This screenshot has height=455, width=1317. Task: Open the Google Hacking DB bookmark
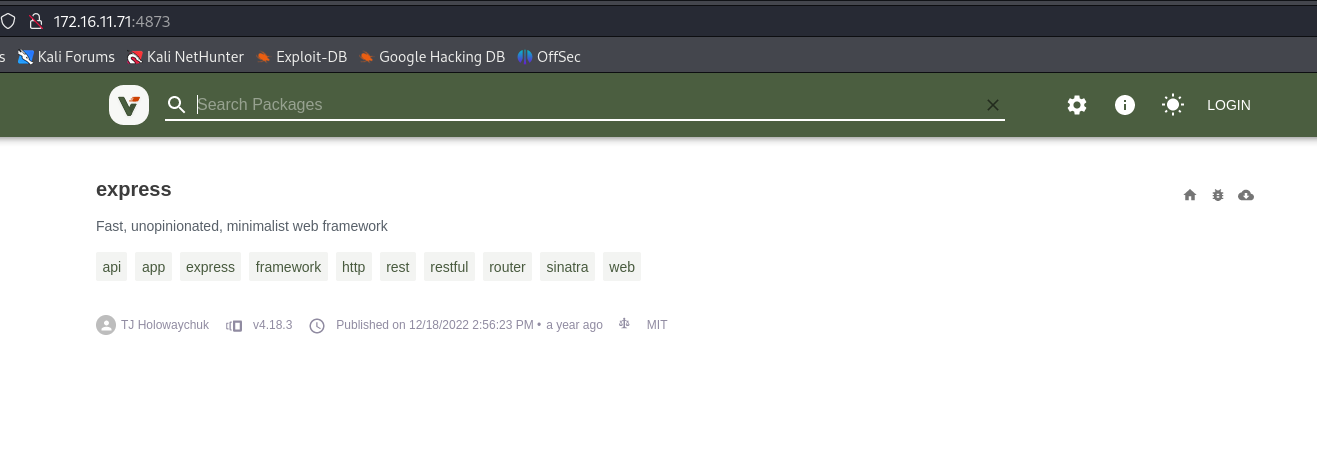pyautogui.click(x=432, y=57)
